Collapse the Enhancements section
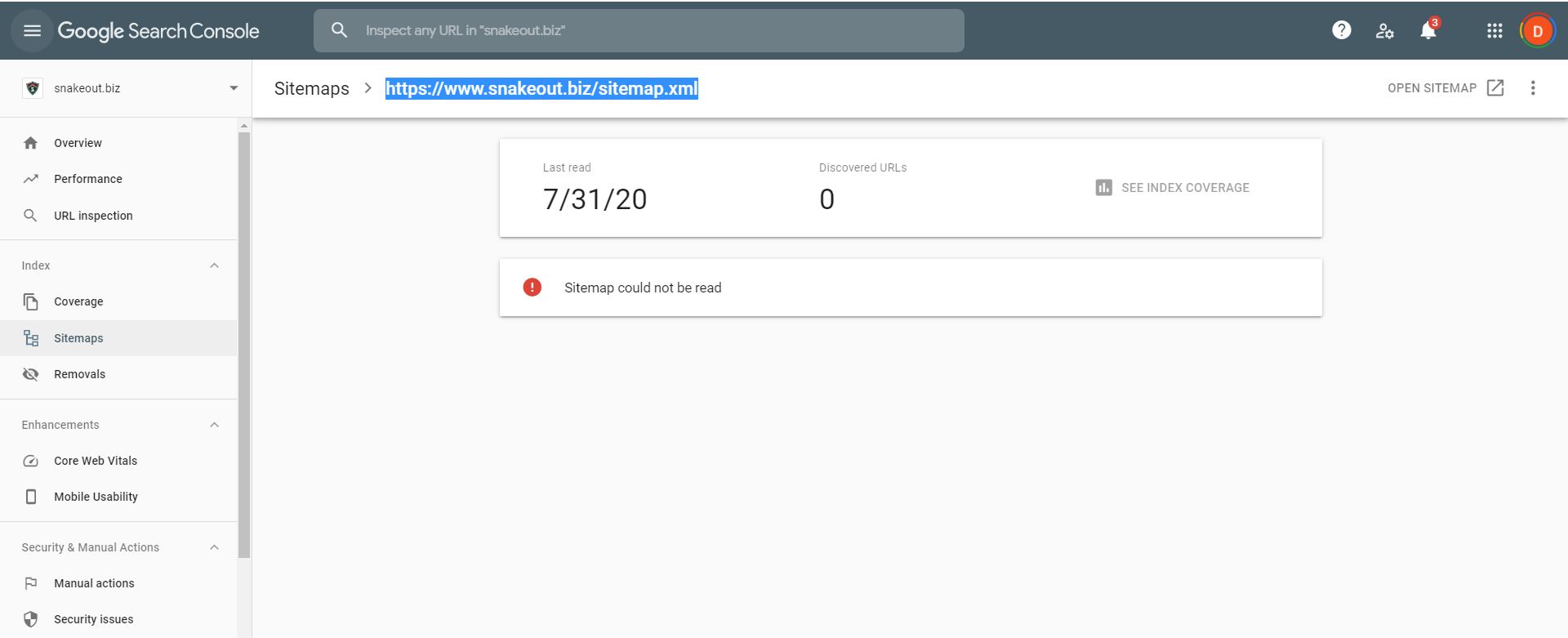 tap(214, 425)
